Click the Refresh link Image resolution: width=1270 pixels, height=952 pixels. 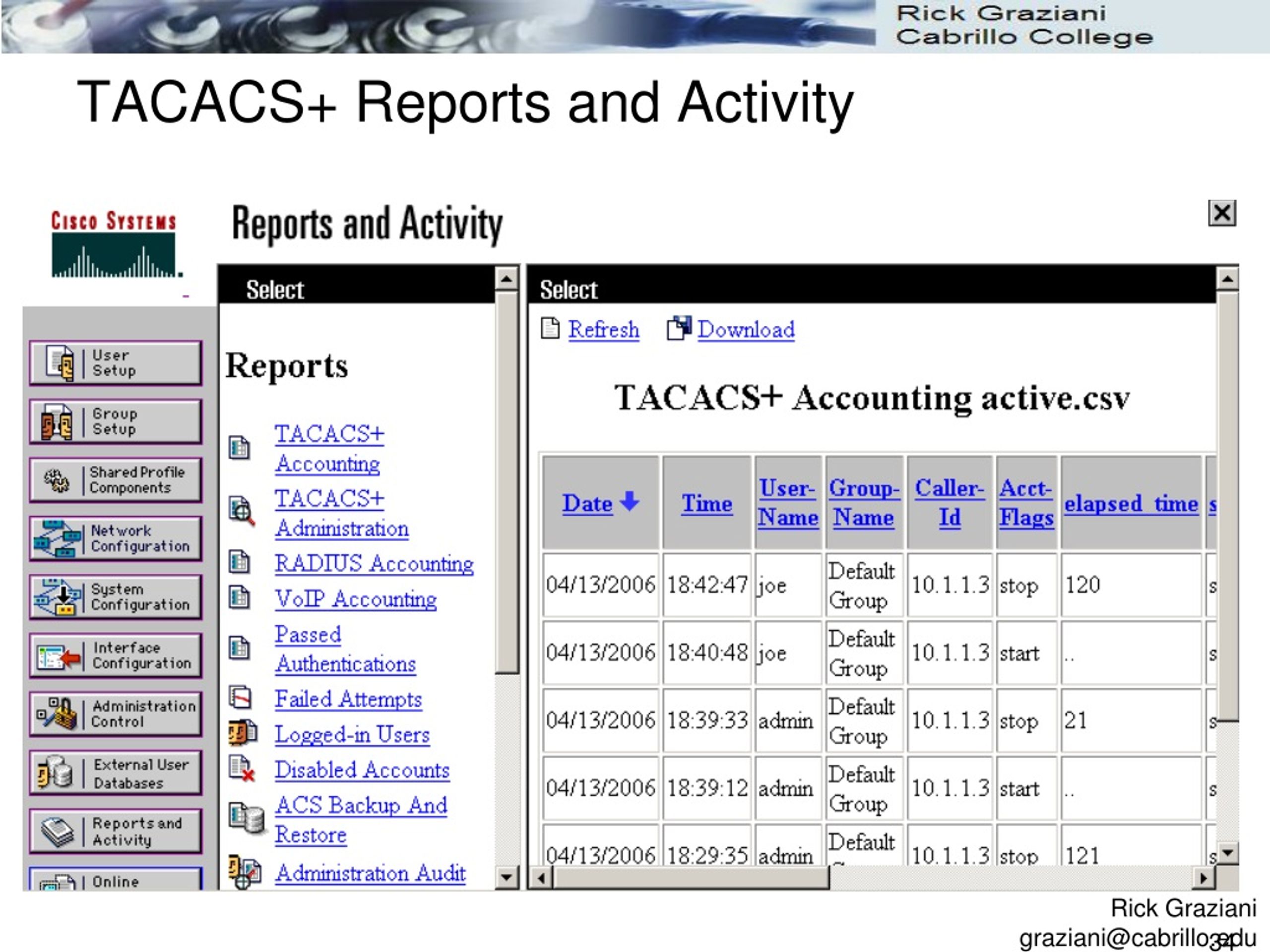pos(603,329)
